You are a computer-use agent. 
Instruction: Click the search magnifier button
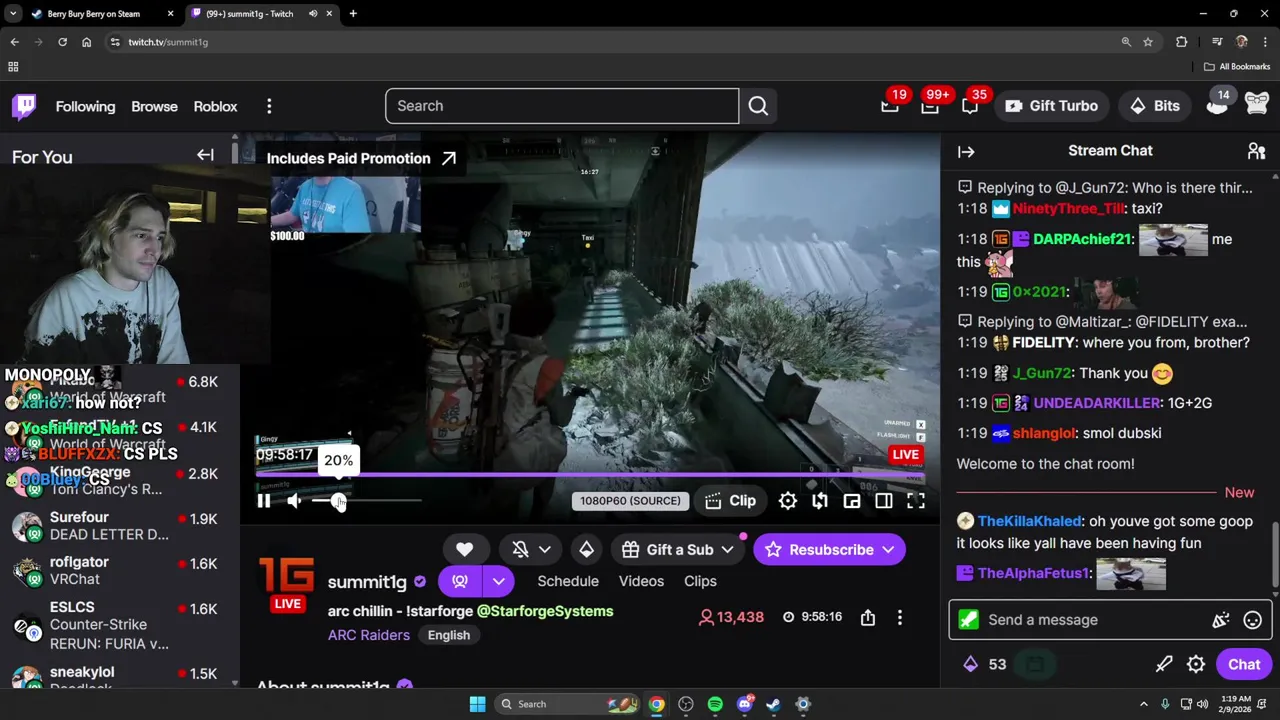tap(758, 106)
